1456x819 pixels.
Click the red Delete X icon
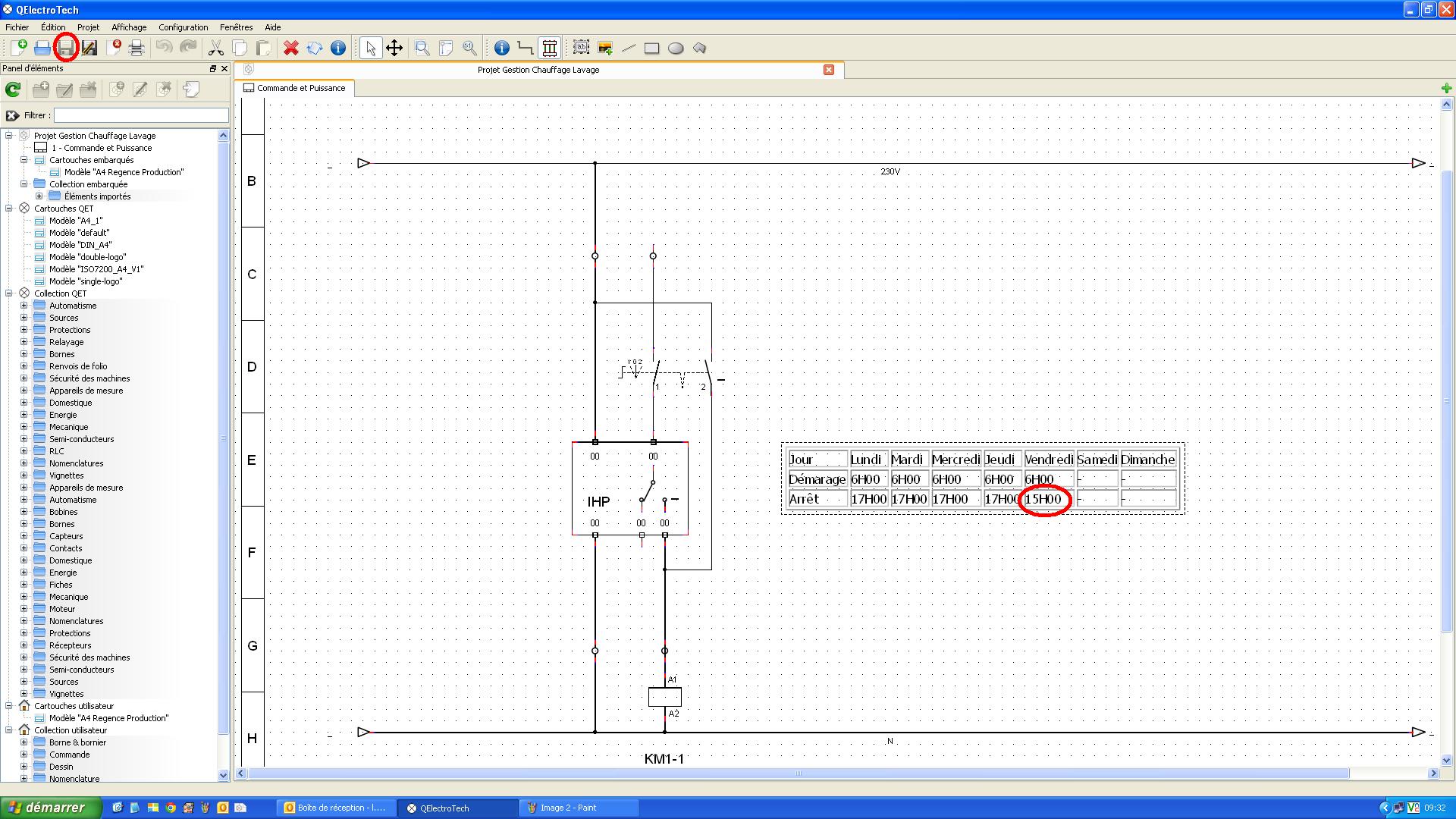[x=290, y=48]
